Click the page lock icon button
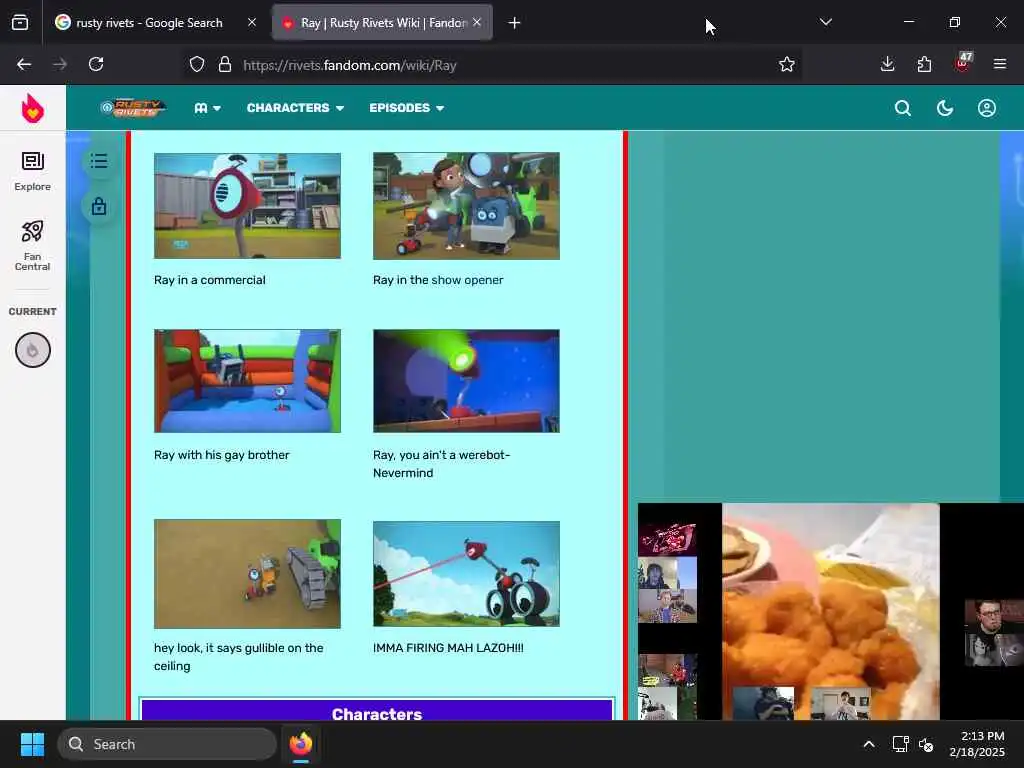The image size is (1024, 768). (99, 206)
